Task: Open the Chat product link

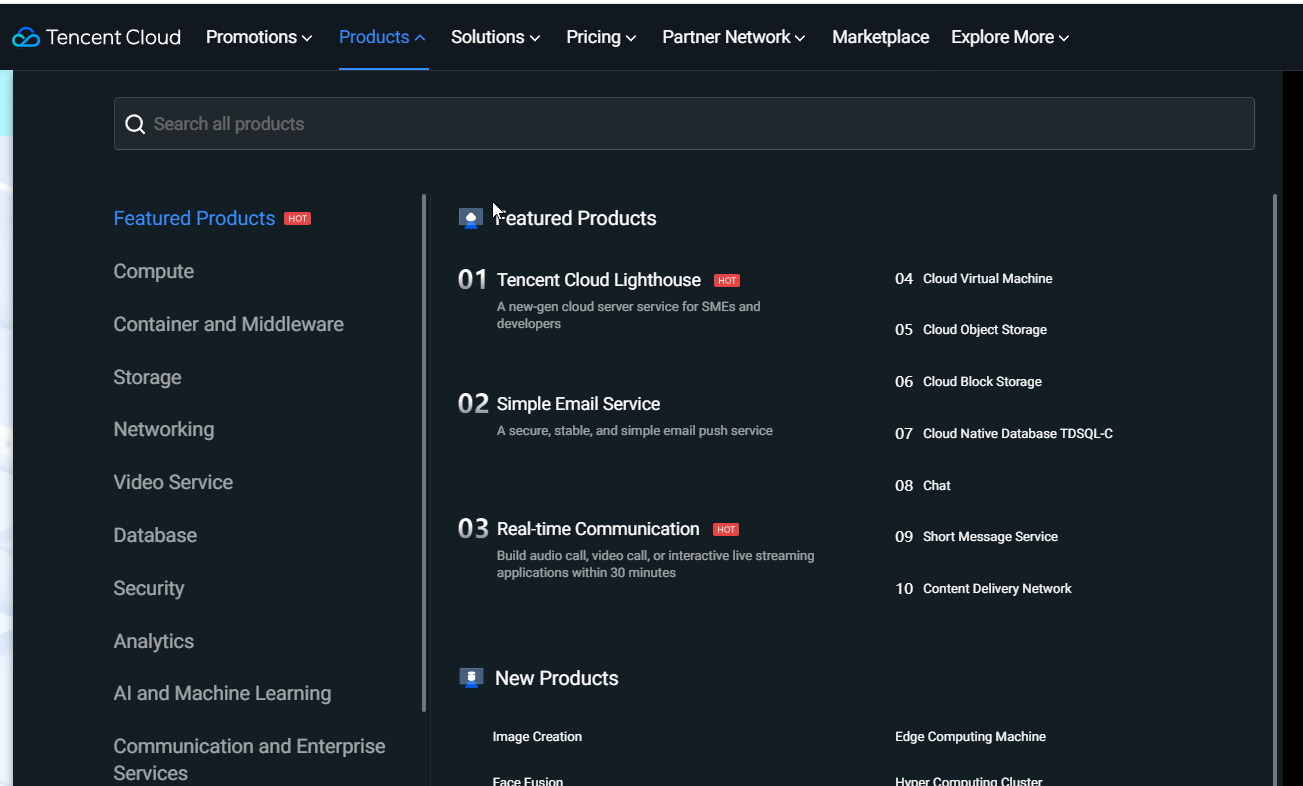Action: [x=937, y=486]
